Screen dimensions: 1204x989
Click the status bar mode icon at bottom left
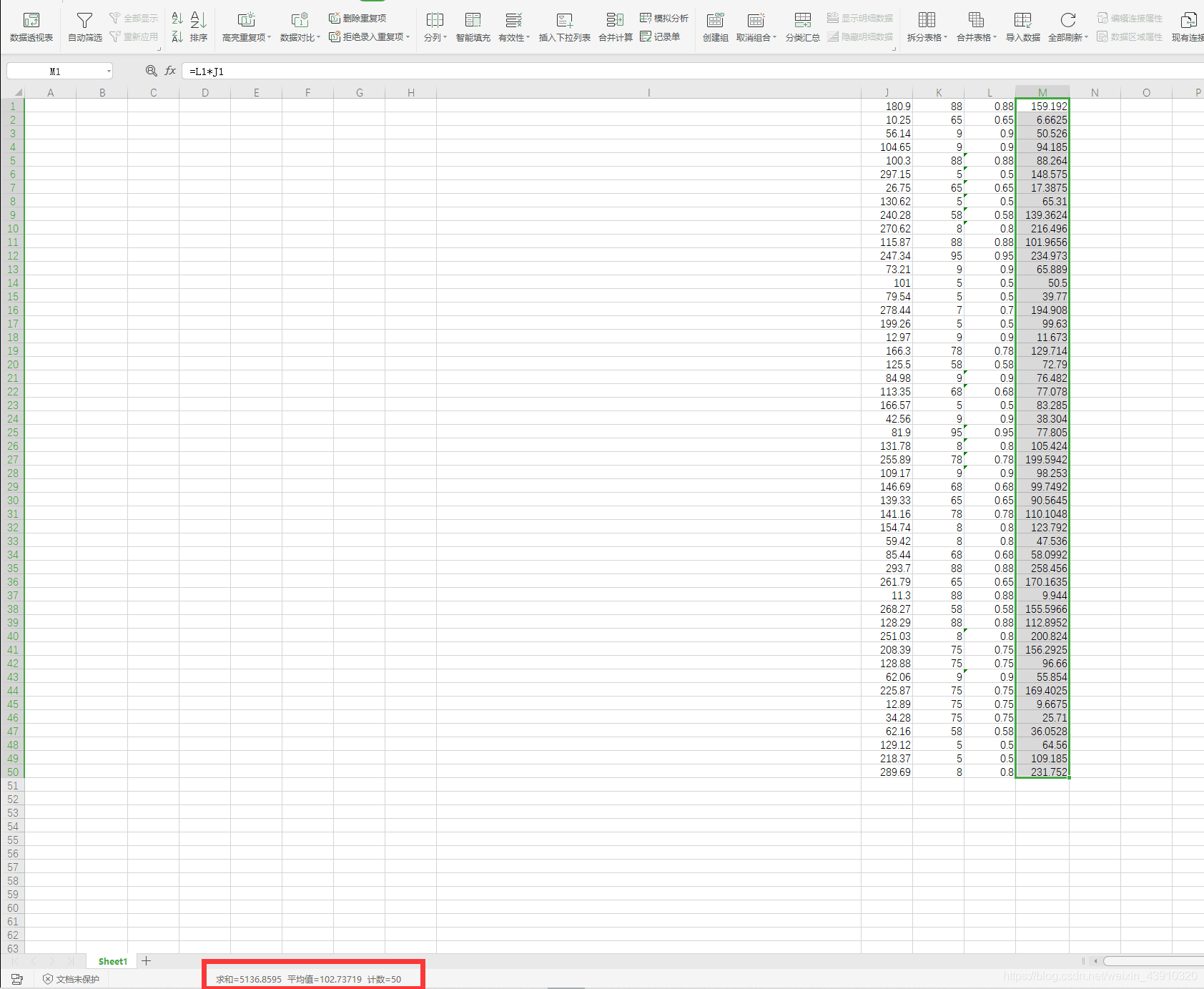(17, 979)
